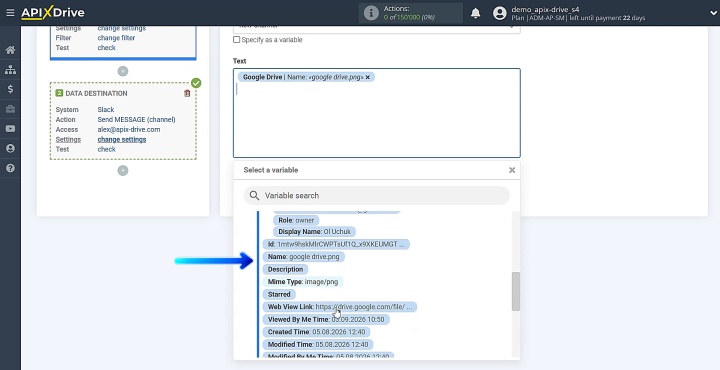Screen dimensions: 720x370
Task: Click Slack system value
Action: pyautogui.click(x=106, y=110)
